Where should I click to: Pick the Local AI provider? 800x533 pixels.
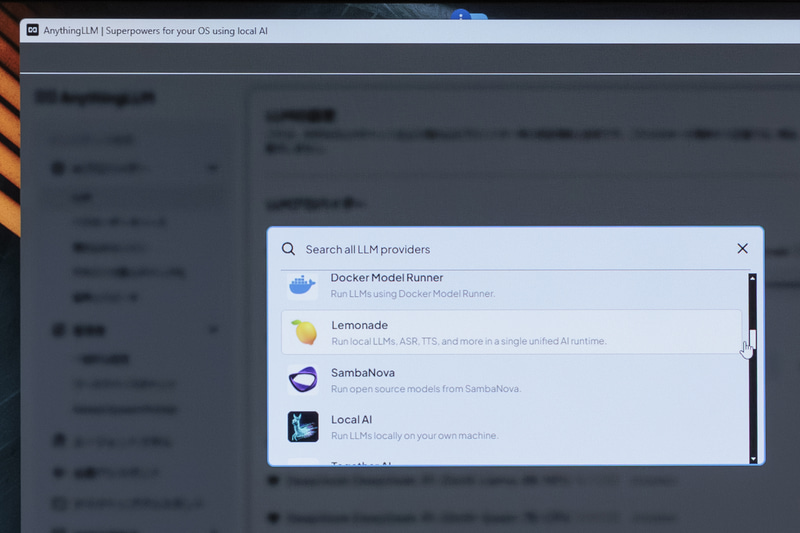[x=511, y=427]
